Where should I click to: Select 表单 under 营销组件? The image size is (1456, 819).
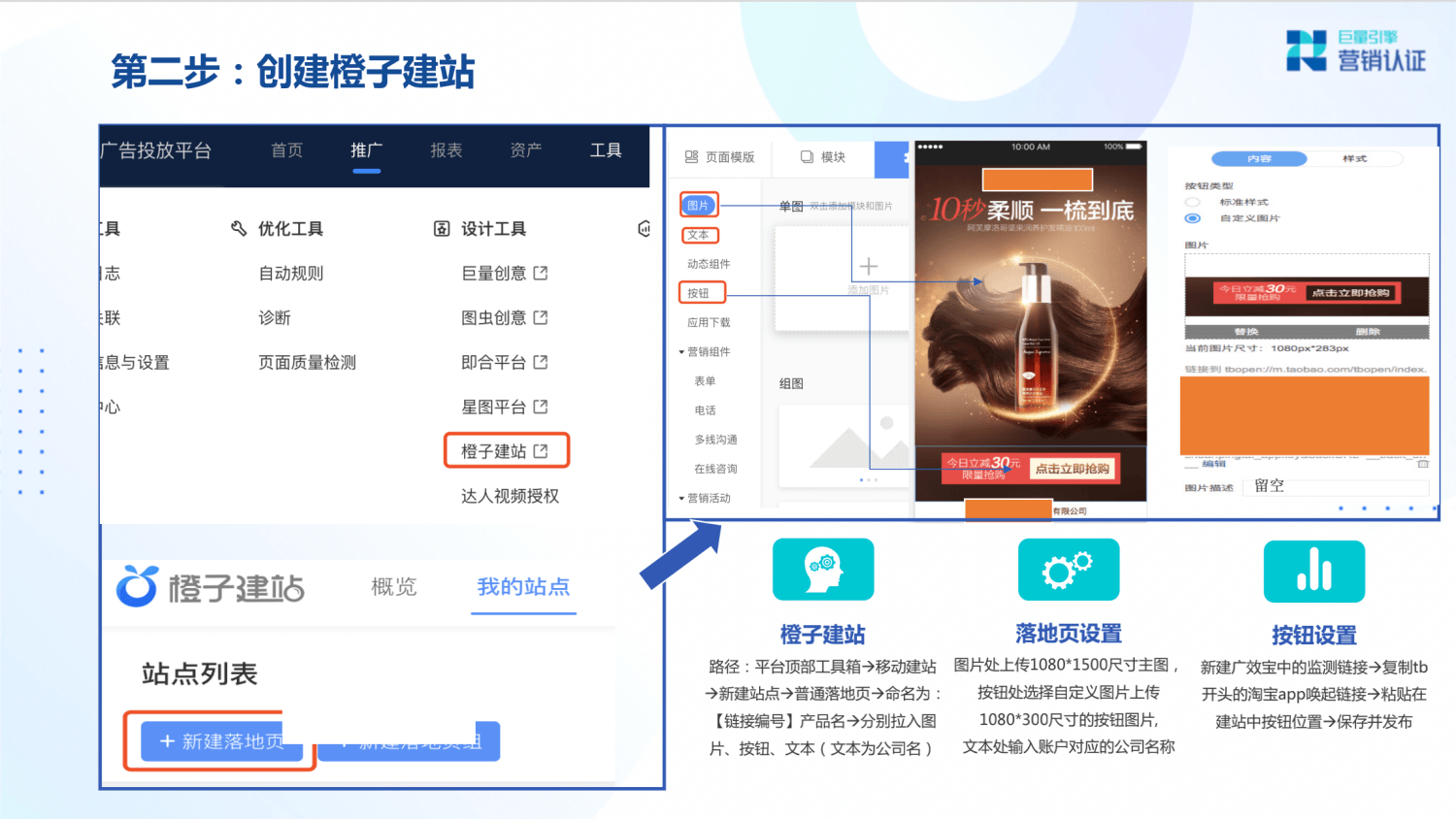705,381
